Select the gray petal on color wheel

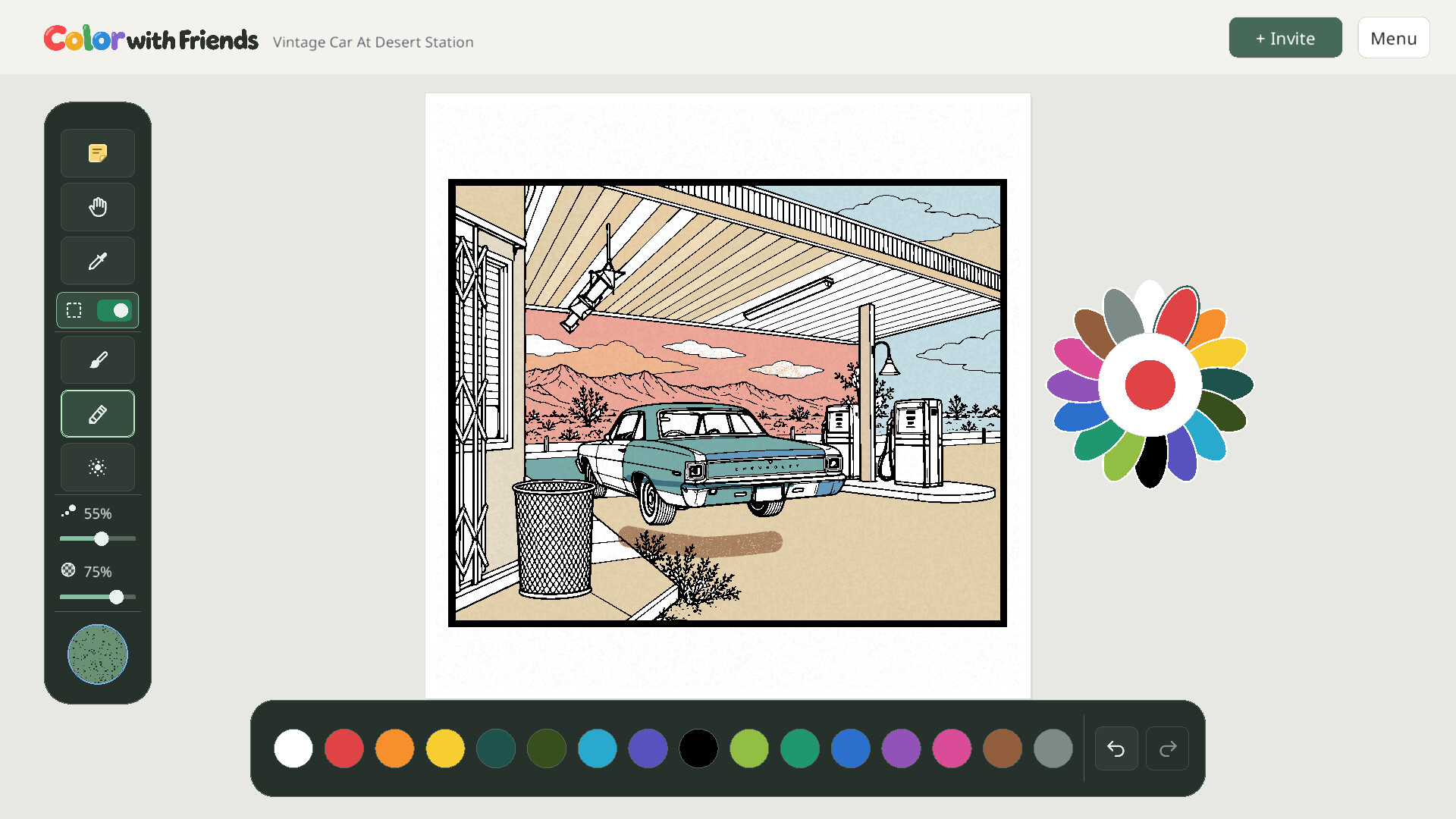(x=1122, y=315)
